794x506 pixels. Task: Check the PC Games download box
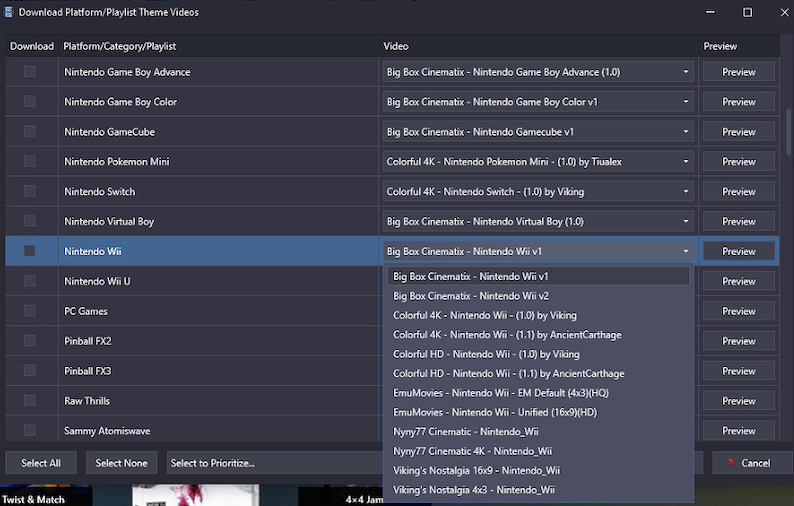point(29,310)
